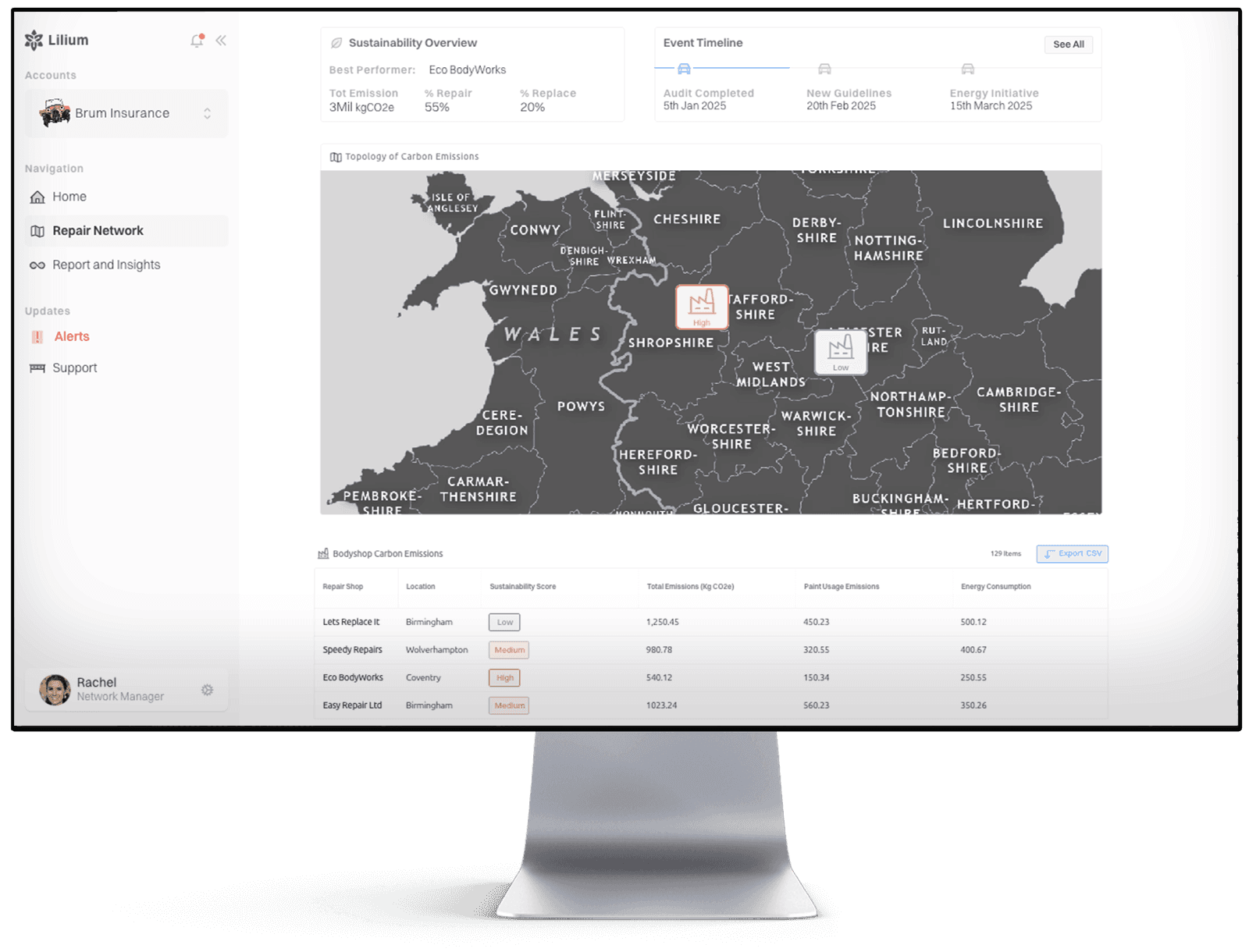1249x952 pixels.
Task: Select the Easy Repair Ltd row
Action: coord(711,705)
